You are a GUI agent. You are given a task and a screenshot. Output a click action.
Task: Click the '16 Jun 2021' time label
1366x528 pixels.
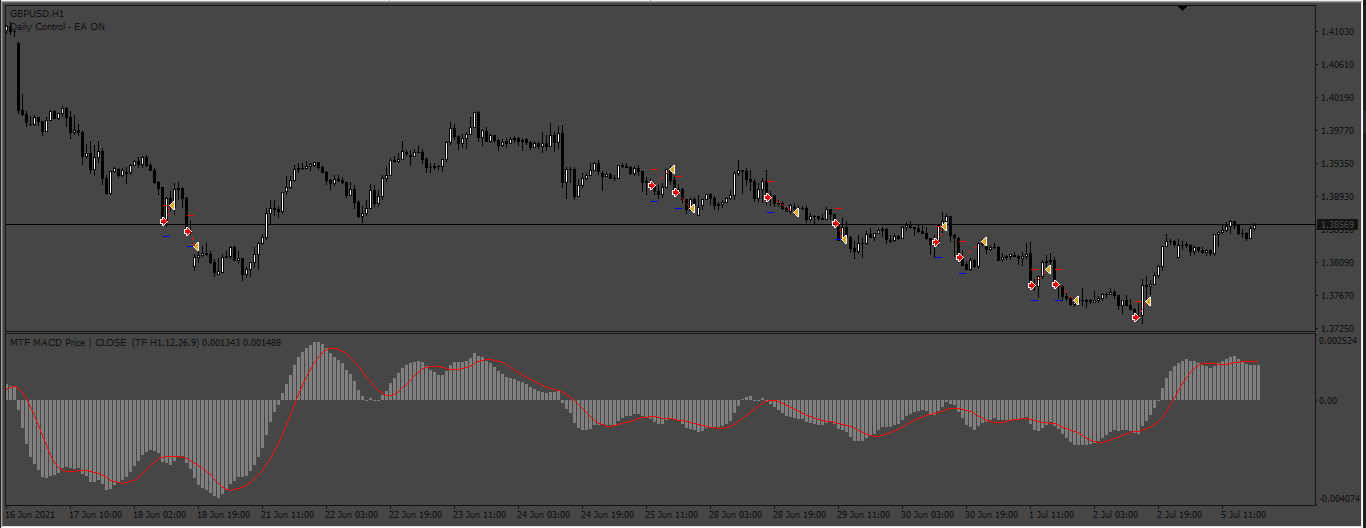[x=30, y=515]
